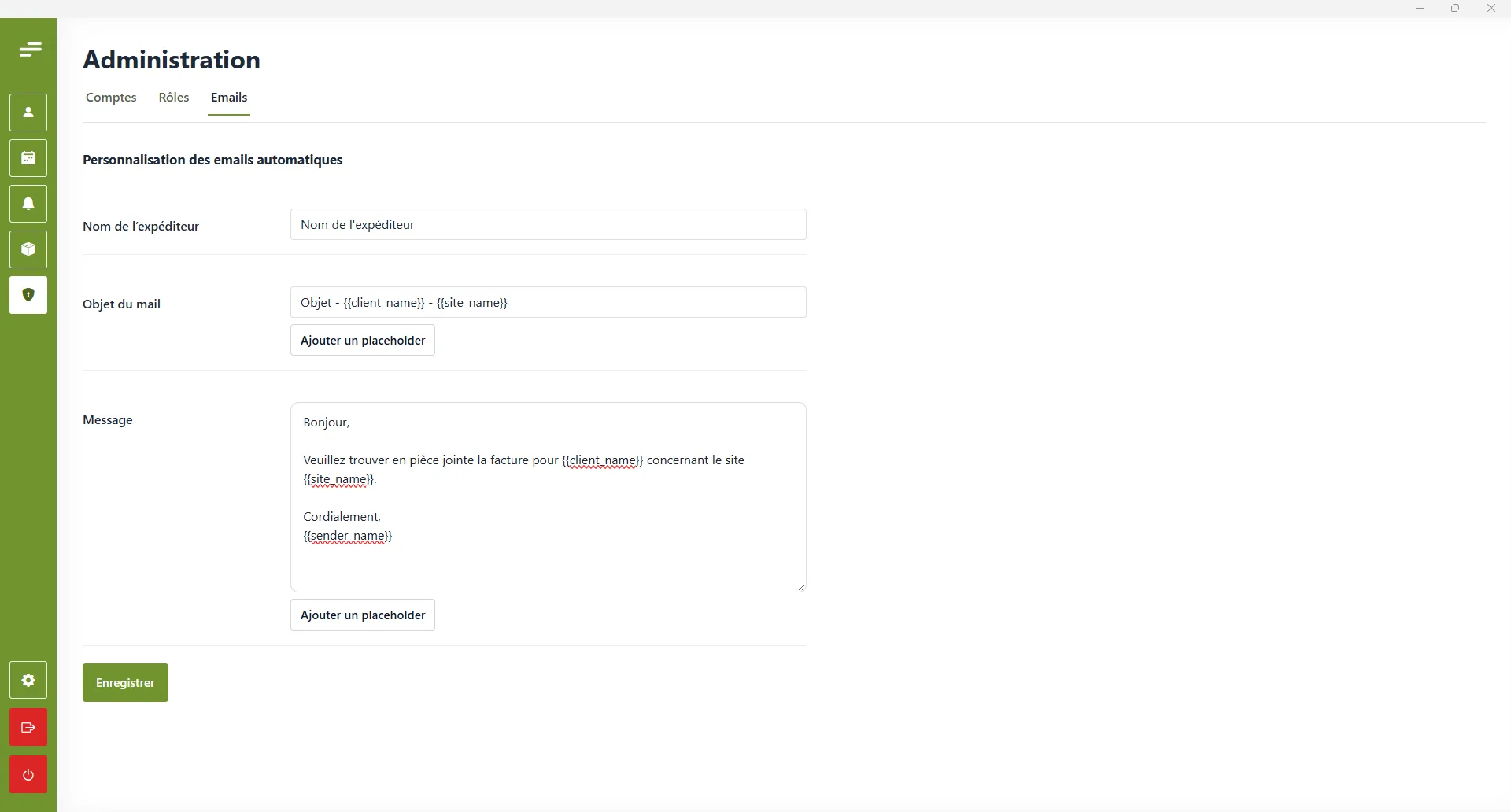Click the {{client_name}} placeholder in message body
1511x812 pixels.
(x=603, y=460)
